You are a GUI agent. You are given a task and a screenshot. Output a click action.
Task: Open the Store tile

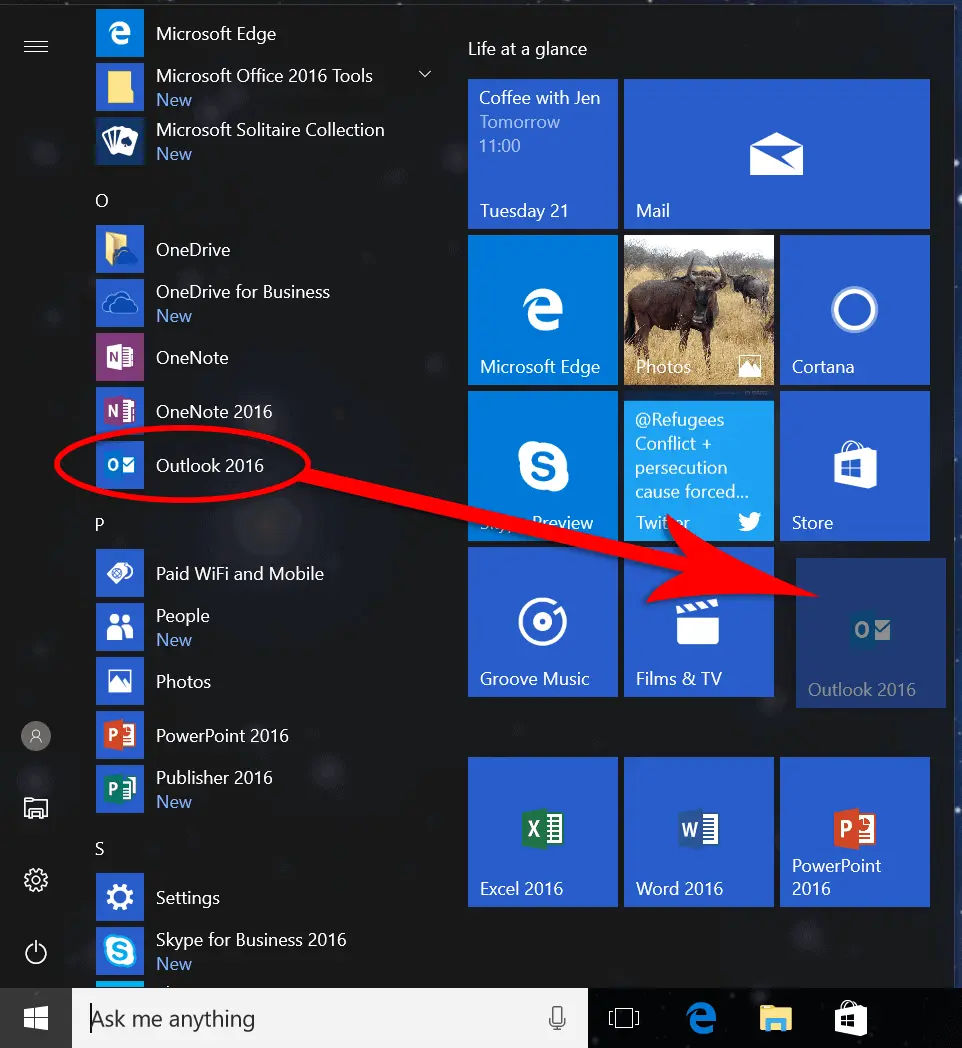tap(855, 466)
